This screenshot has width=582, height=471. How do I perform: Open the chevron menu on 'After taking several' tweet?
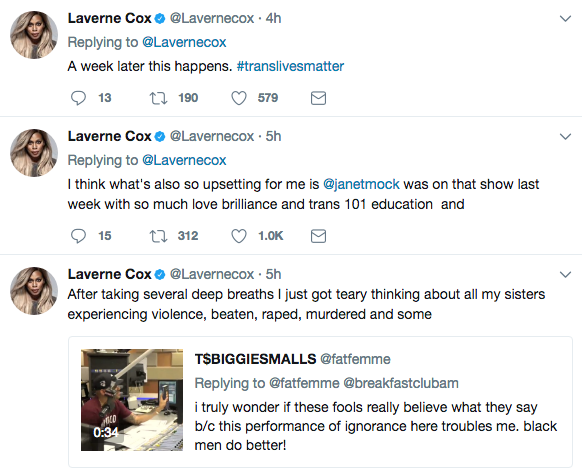click(565, 275)
